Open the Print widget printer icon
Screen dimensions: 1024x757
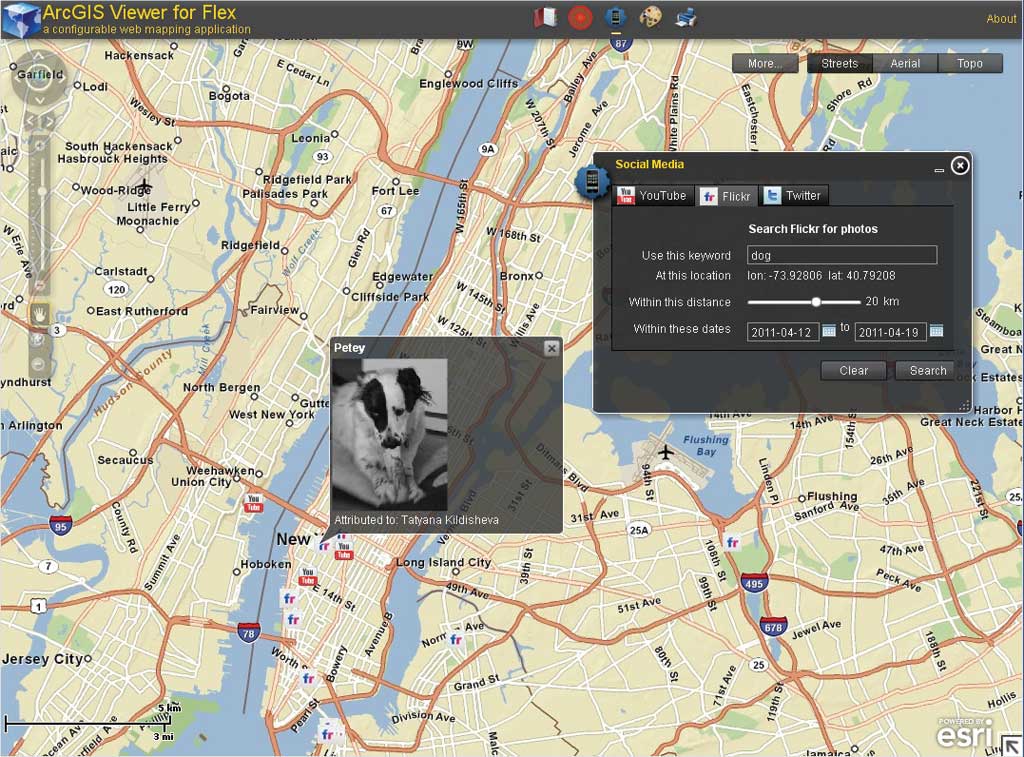[685, 17]
